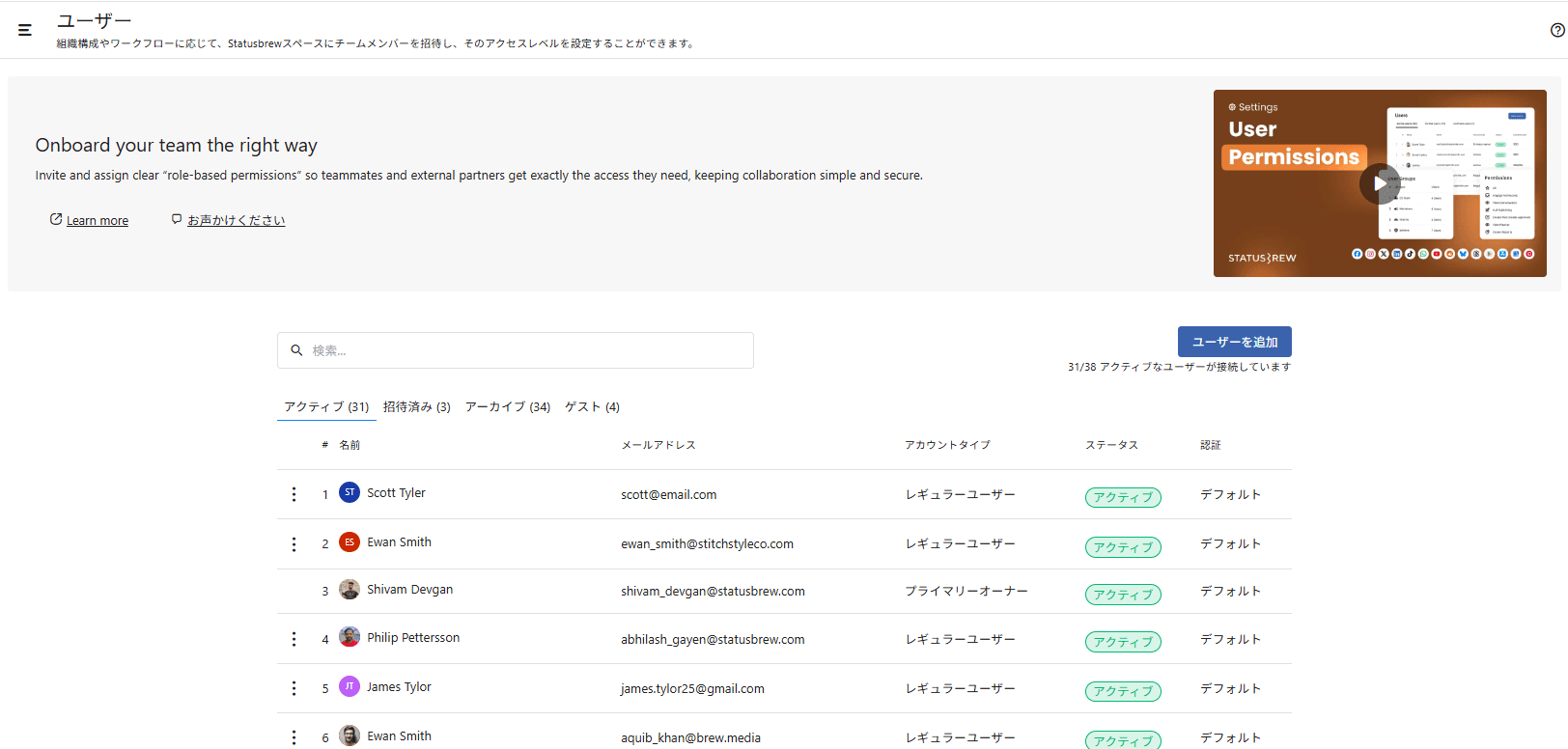
Task: Click Philip Pettersson's デフォルト authentication value
Action: coord(1231,640)
